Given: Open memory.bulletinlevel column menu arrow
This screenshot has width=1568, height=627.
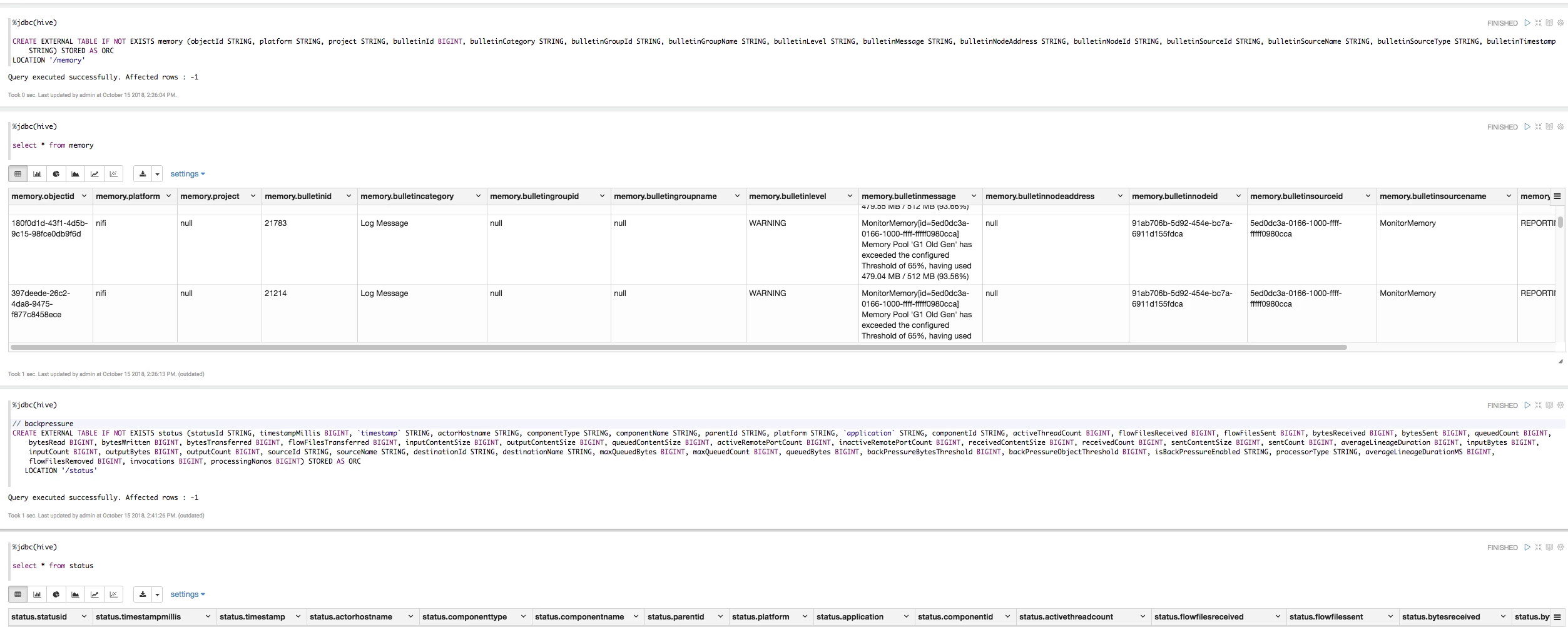Looking at the screenshot, I should [x=850, y=196].
